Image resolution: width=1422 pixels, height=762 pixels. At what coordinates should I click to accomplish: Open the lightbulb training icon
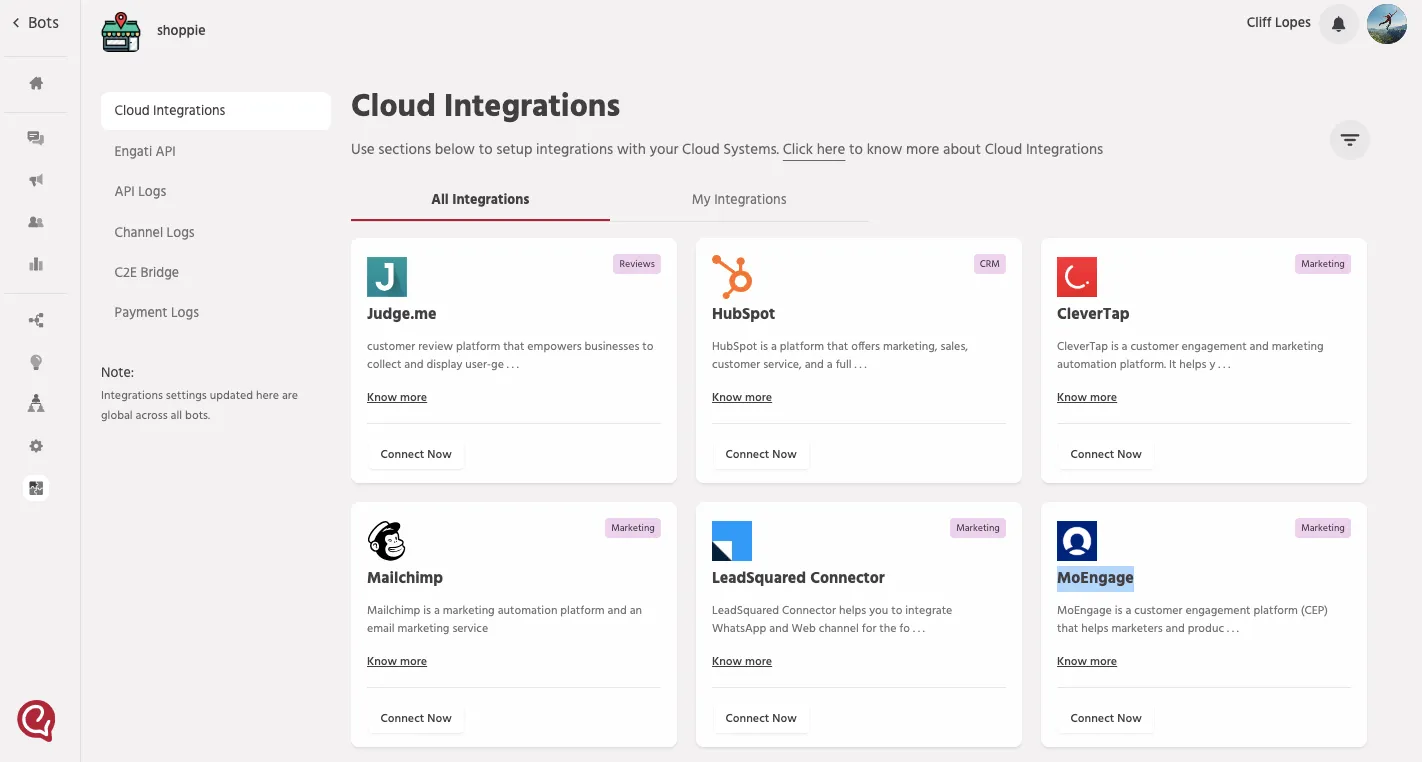[x=36, y=362]
